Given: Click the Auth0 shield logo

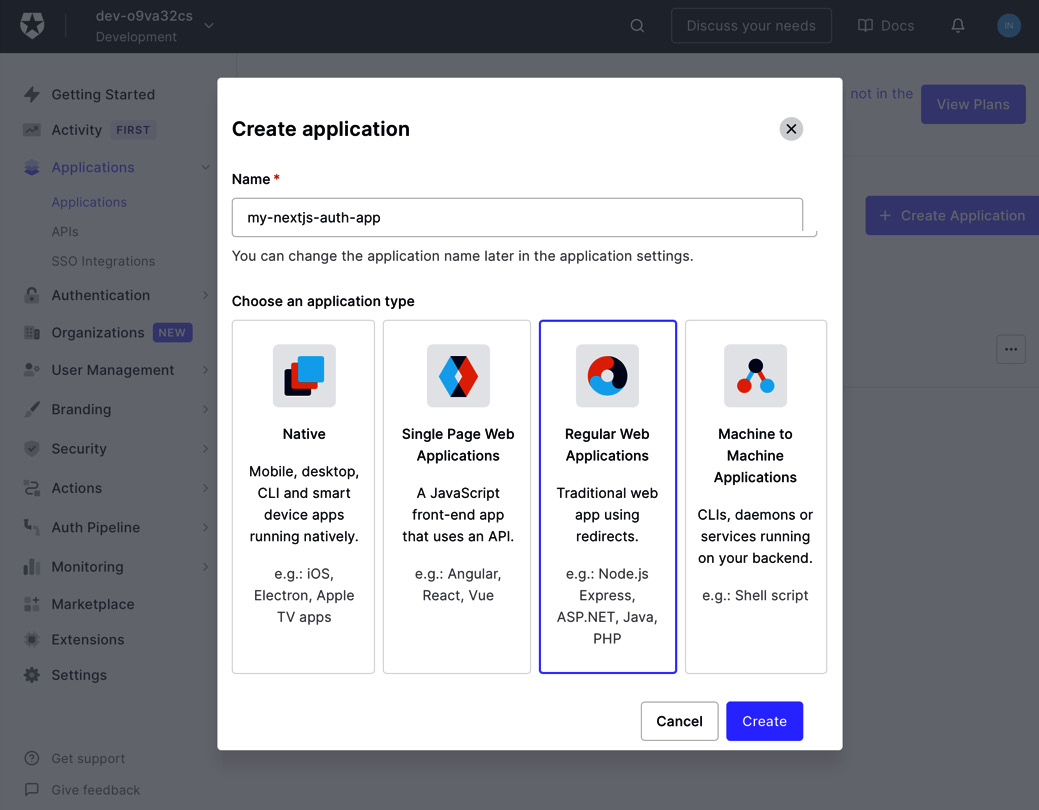Looking at the screenshot, I should pos(32,25).
